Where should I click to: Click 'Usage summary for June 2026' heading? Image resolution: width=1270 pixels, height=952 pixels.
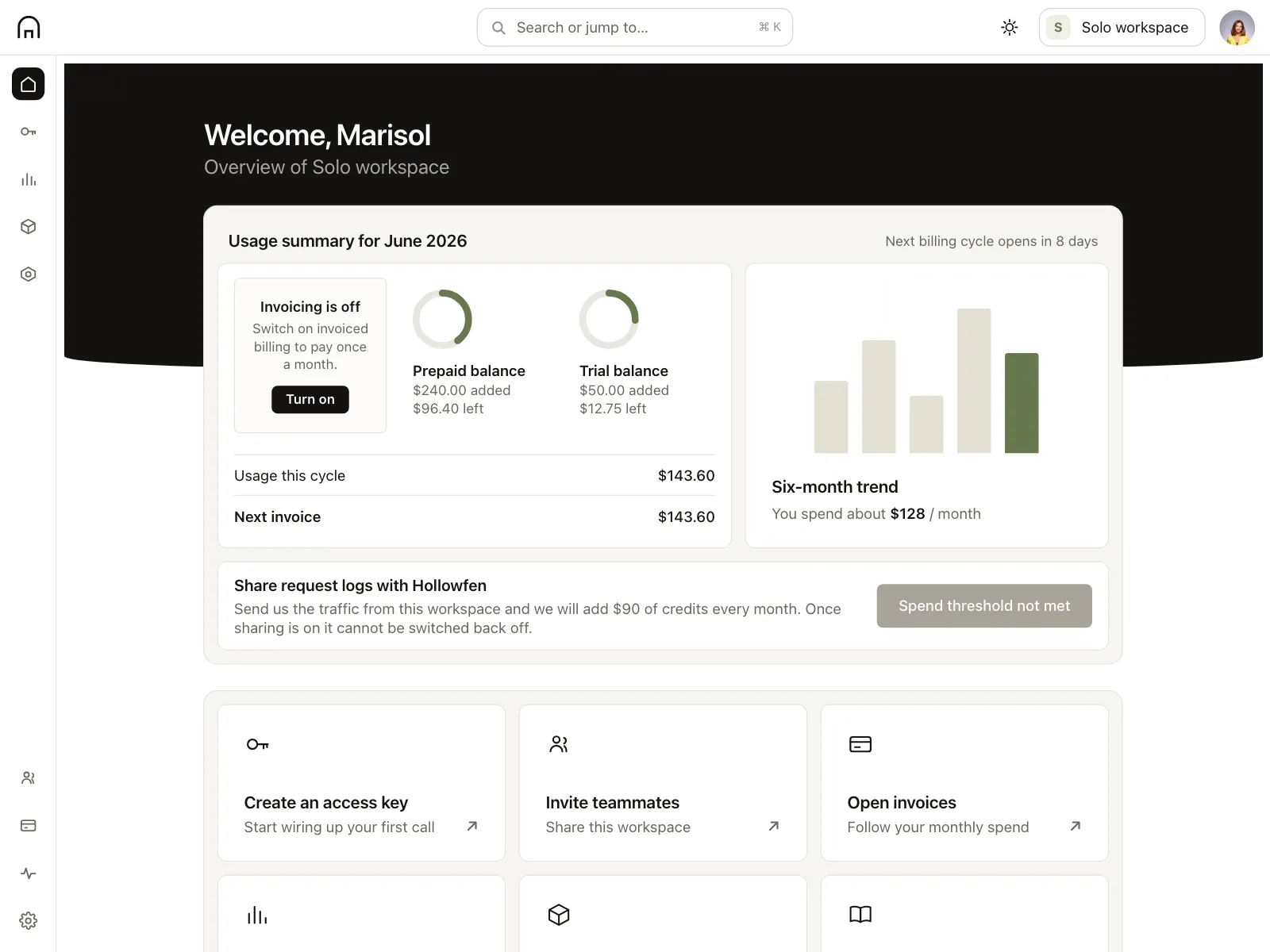[348, 241]
